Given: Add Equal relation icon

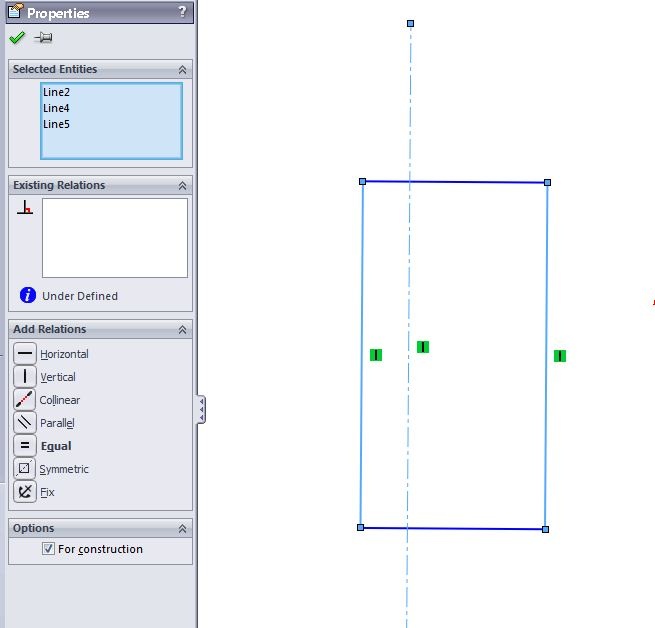Looking at the screenshot, I should pyautogui.click(x=25, y=445).
